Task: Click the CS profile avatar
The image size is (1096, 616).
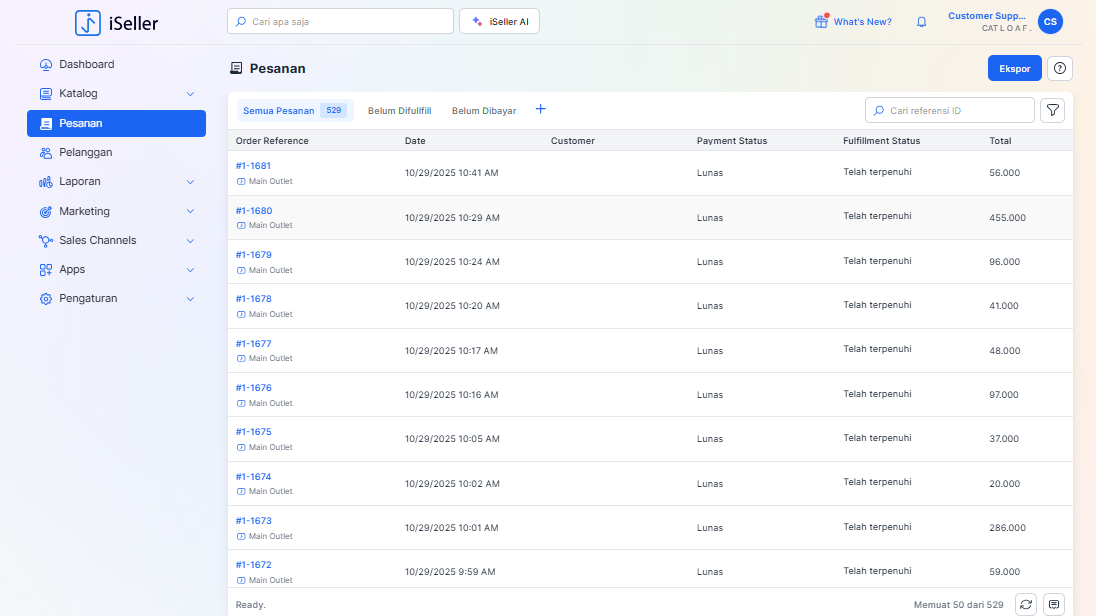Action: [1050, 21]
